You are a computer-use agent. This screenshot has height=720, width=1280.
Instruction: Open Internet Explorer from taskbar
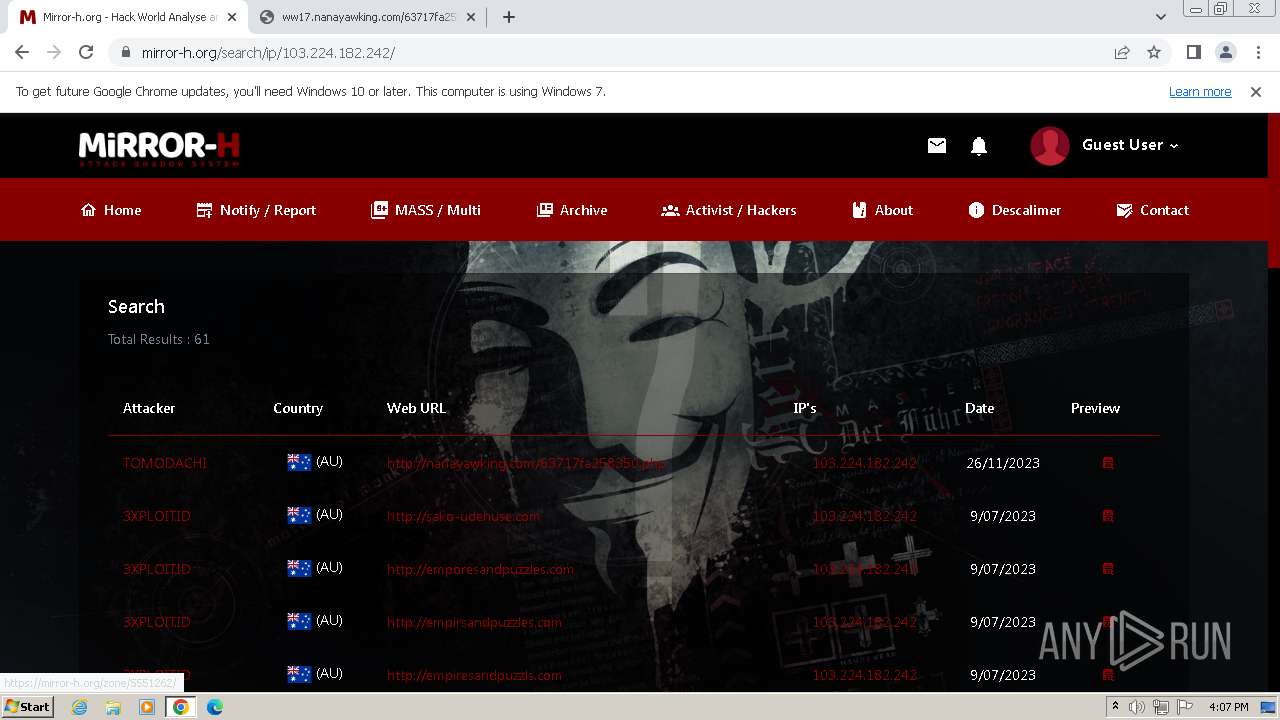(x=79, y=707)
